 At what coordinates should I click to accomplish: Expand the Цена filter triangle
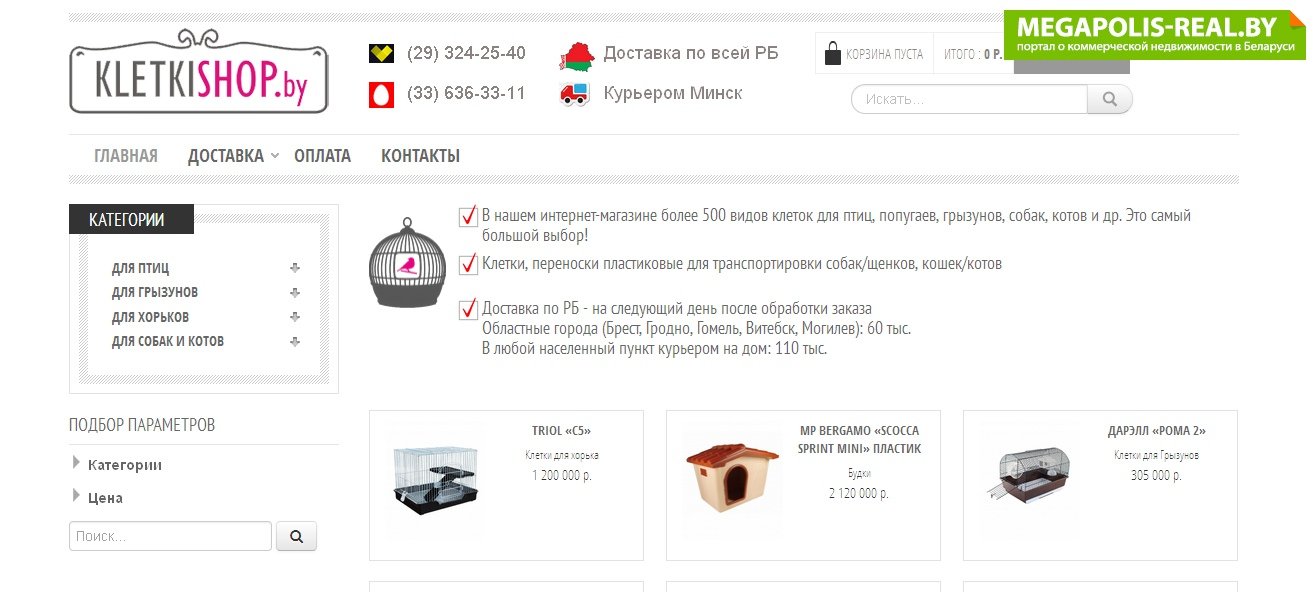click(x=76, y=496)
